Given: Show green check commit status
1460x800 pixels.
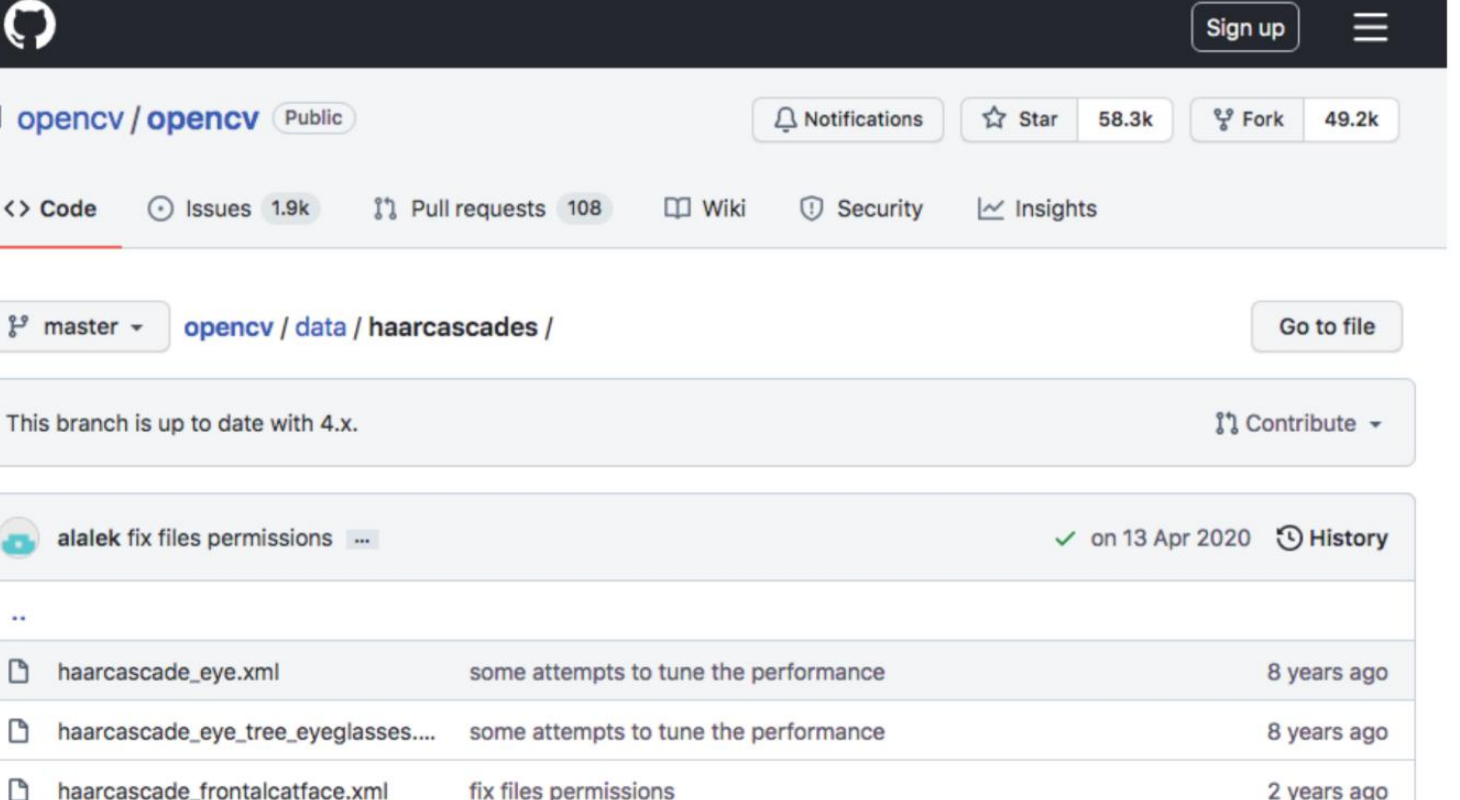Looking at the screenshot, I should pos(1066,539).
